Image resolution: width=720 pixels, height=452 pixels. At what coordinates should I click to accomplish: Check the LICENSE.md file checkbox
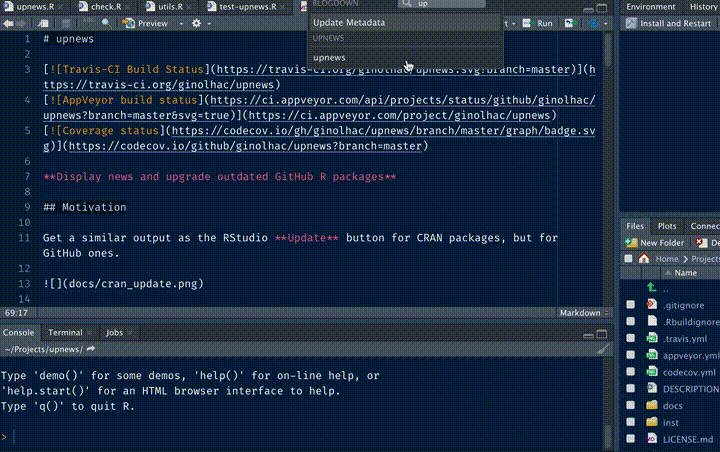(630, 439)
